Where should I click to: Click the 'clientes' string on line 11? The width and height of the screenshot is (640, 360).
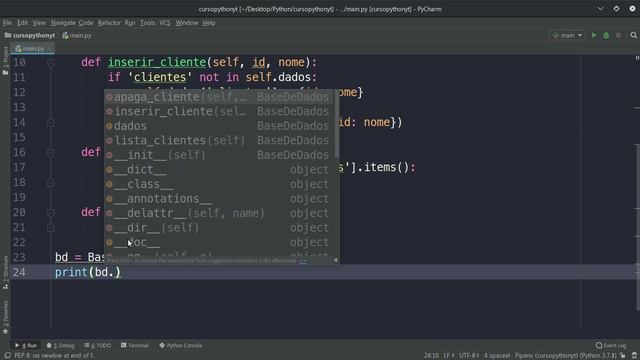coord(160,77)
